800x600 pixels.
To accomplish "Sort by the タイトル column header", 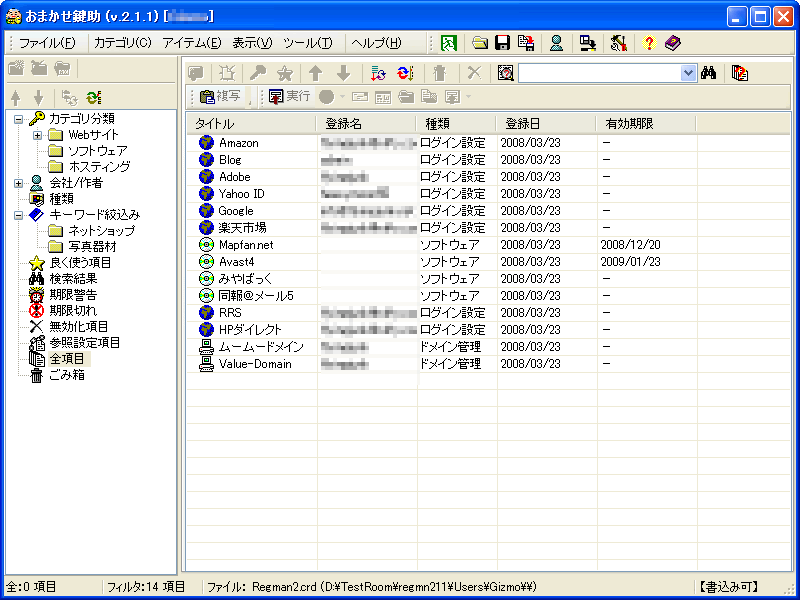I will 251,124.
